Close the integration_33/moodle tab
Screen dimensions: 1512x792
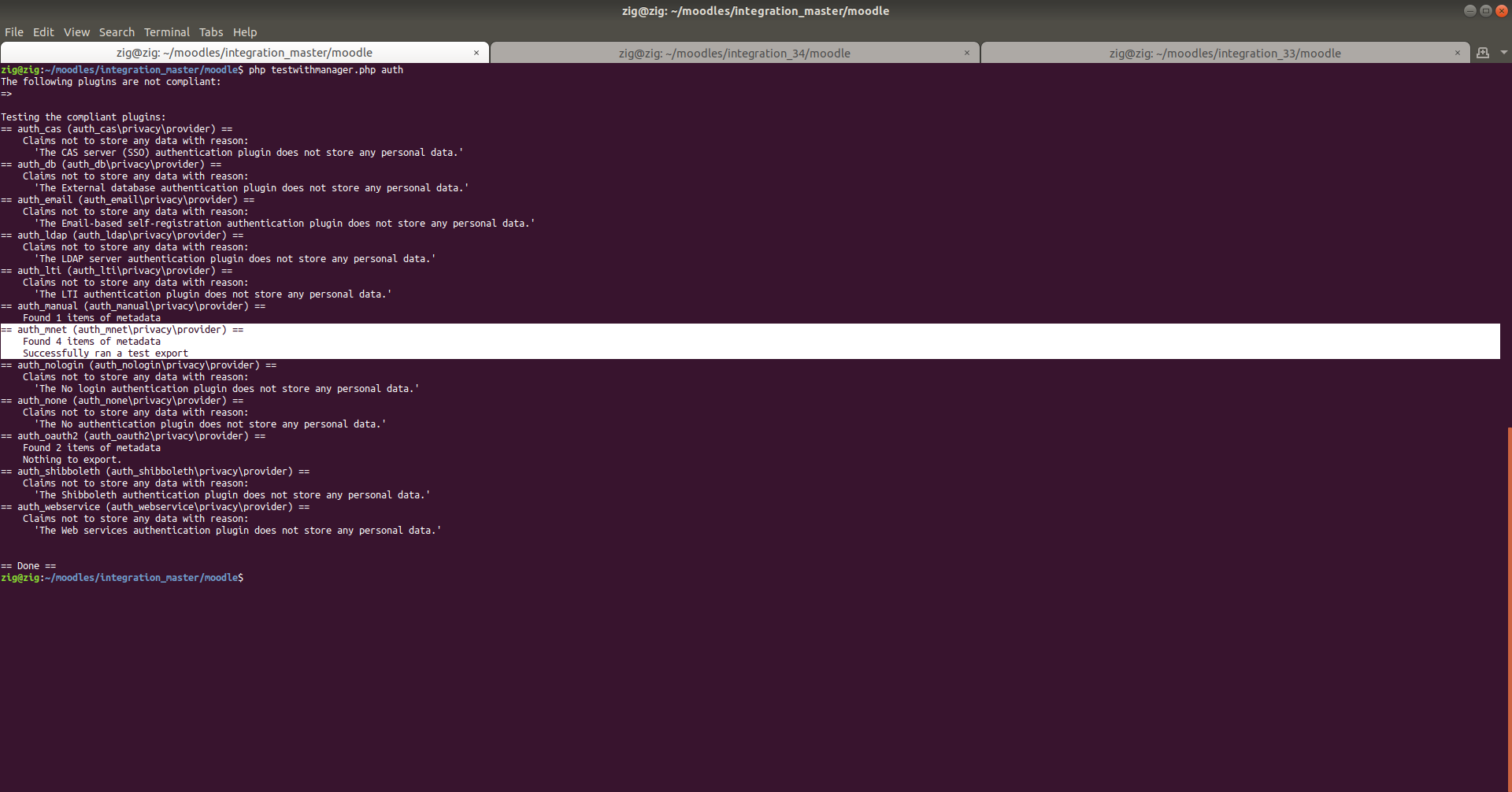click(1458, 53)
